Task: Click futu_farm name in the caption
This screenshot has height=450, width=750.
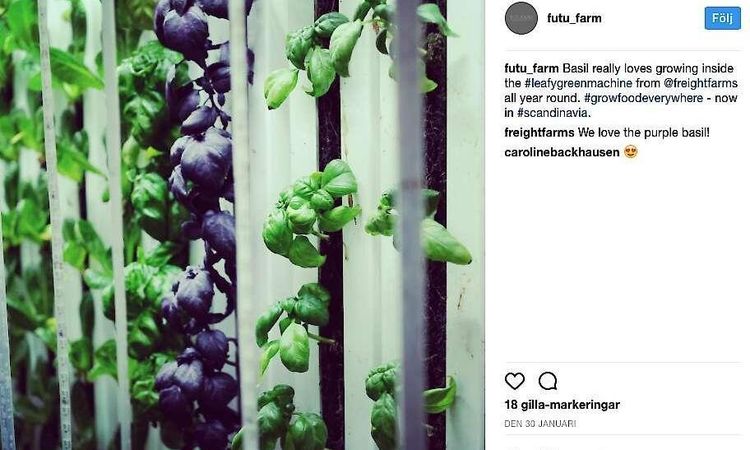Action: pos(531,68)
